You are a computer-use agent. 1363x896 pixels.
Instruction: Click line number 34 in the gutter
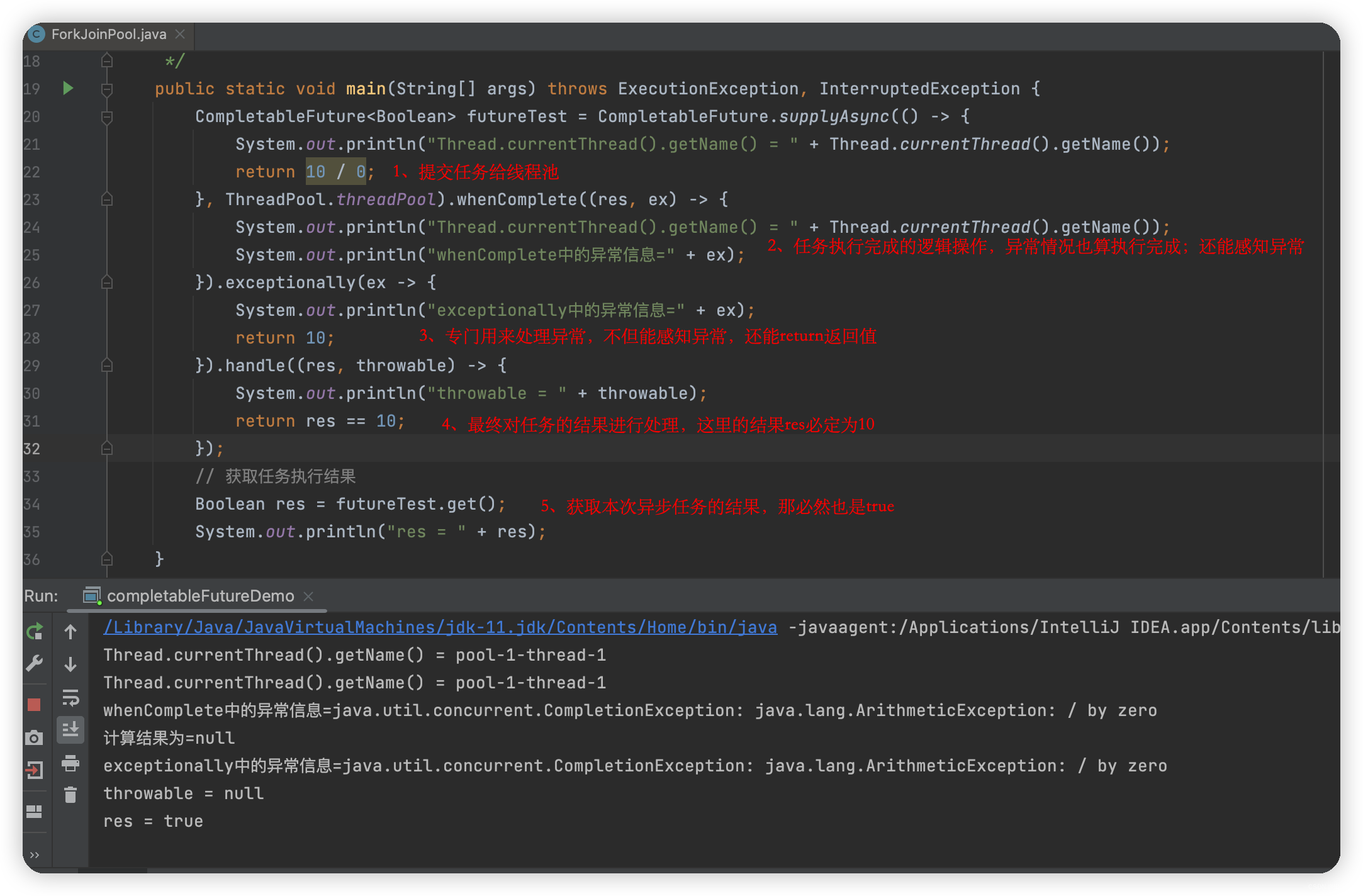click(31, 504)
